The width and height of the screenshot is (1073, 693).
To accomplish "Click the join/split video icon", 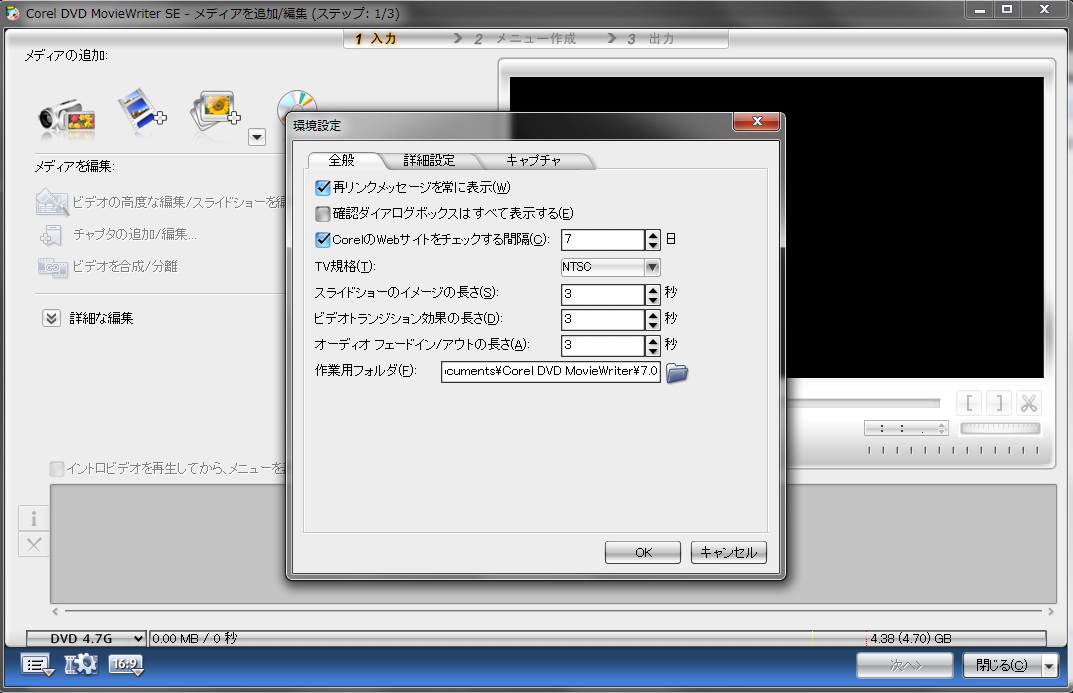I will pos(52,267).
